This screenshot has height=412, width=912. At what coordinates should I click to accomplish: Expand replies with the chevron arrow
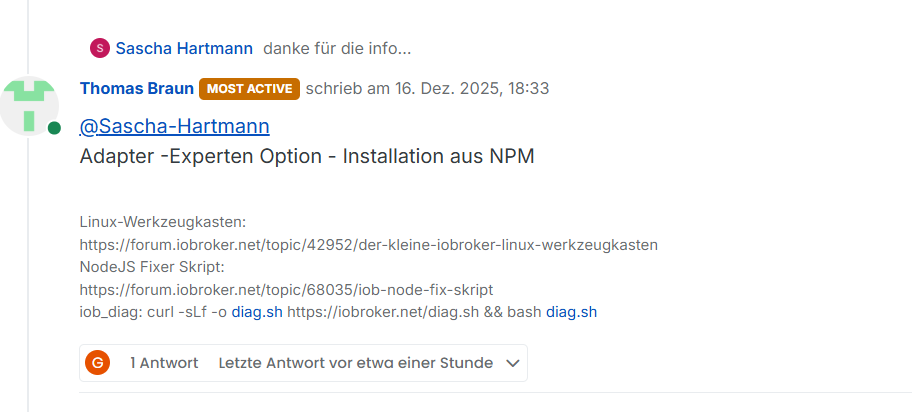point(513,363)
